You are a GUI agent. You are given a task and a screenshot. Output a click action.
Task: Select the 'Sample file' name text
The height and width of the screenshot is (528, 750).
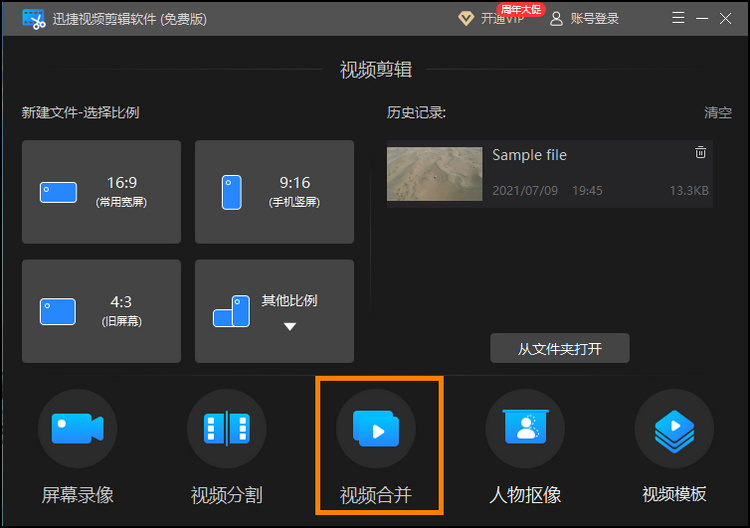pyautogui.click(x=529, y=155)
